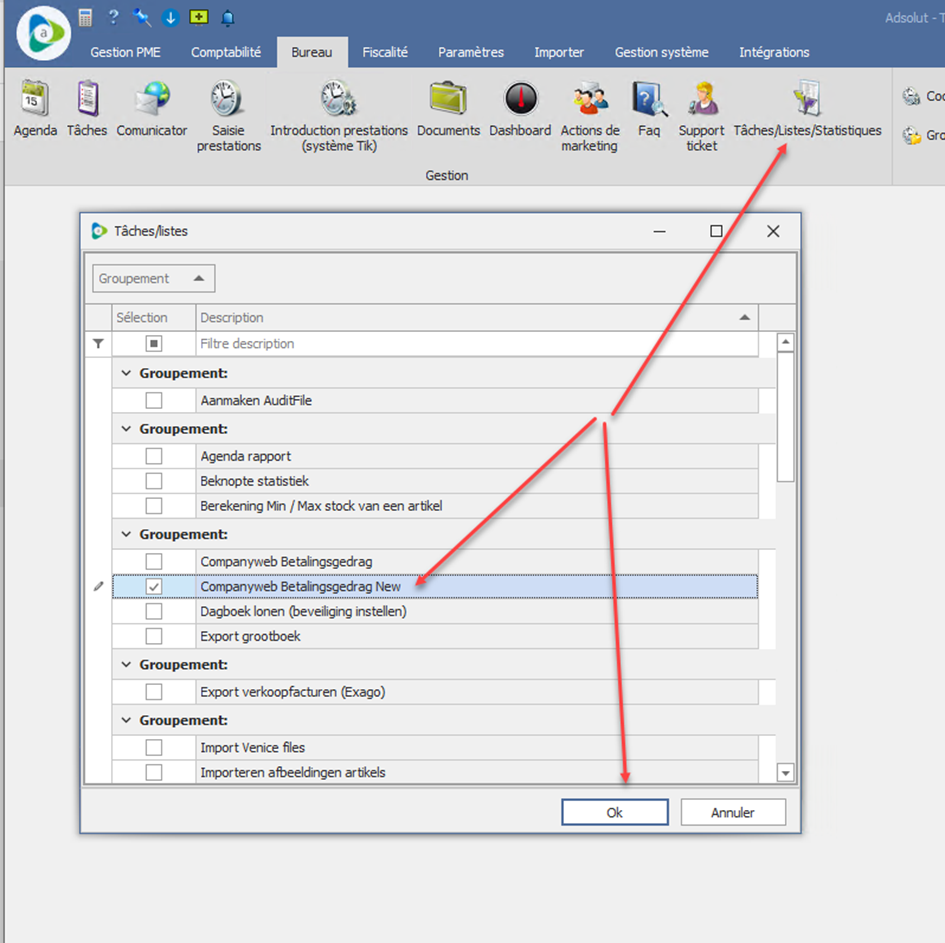Open the calculator icon in the top bar

[x=86, y=18]
